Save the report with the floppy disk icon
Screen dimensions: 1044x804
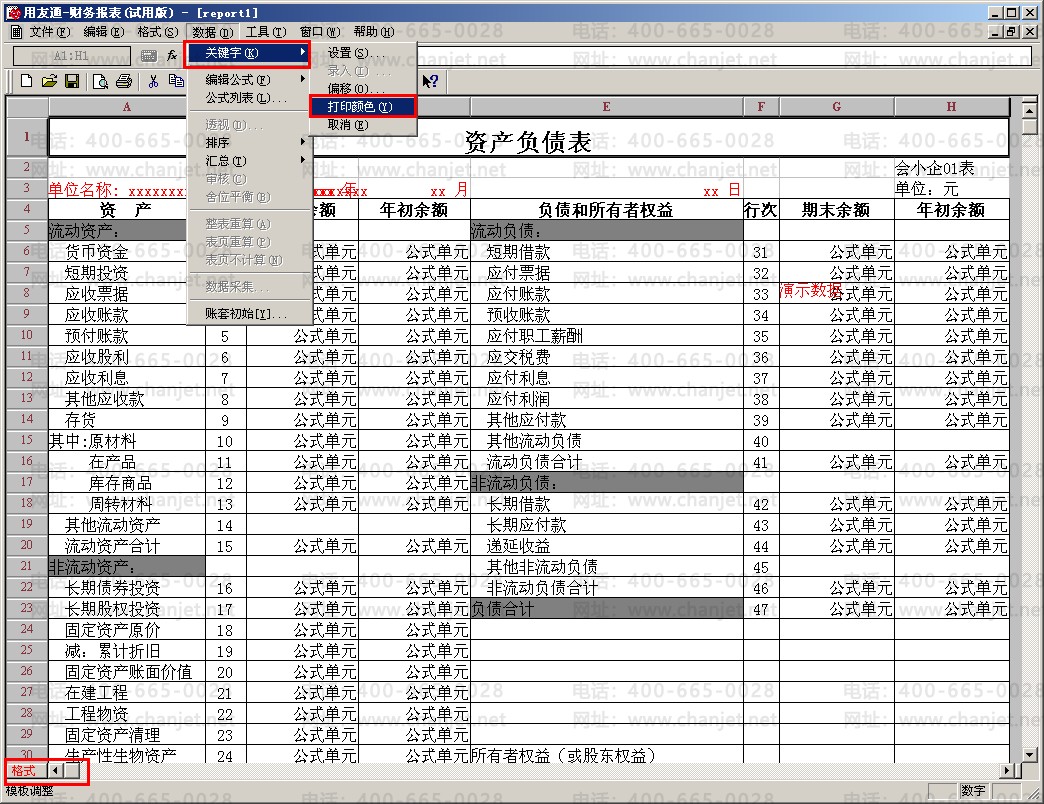[72, 81]
